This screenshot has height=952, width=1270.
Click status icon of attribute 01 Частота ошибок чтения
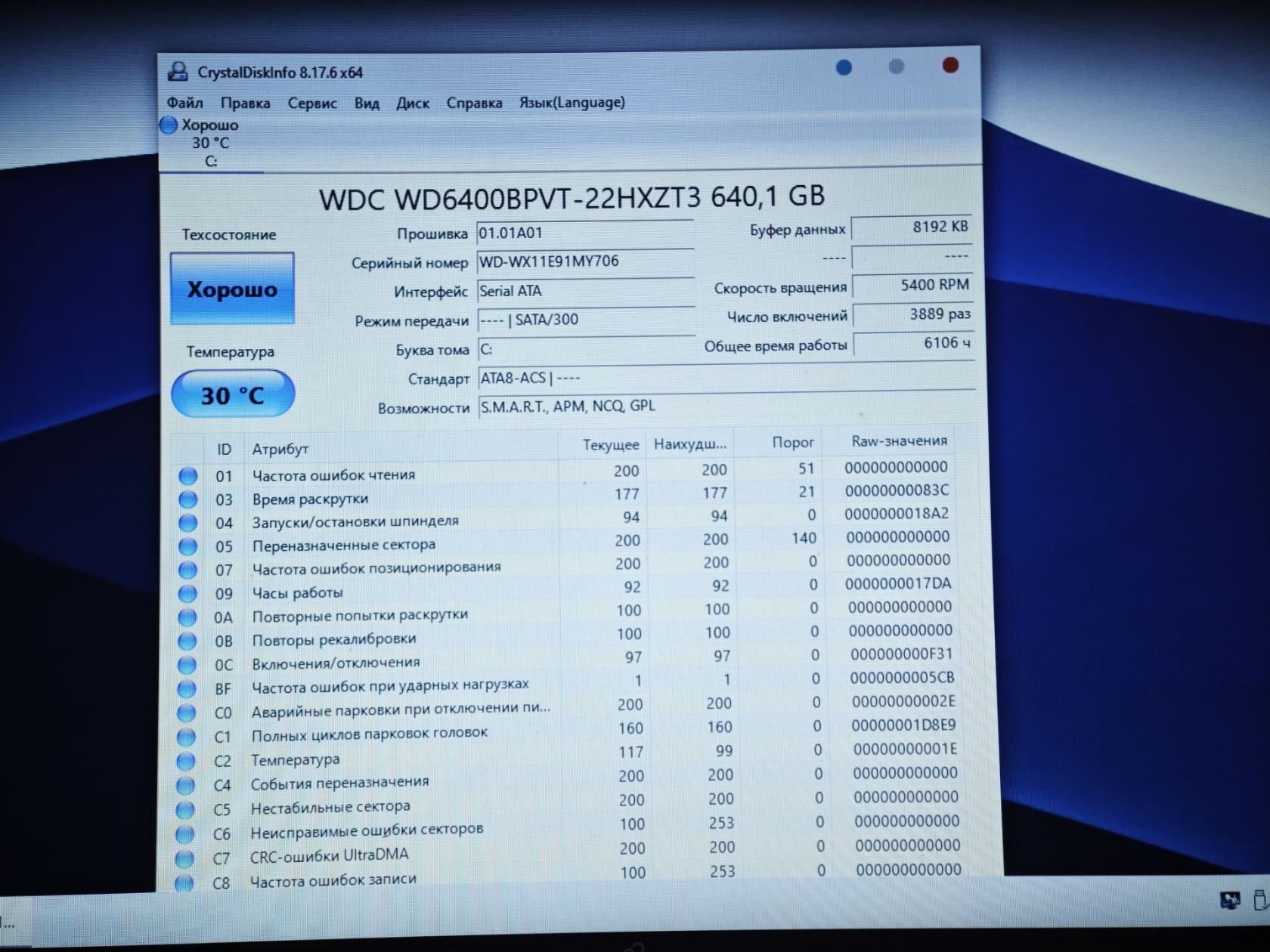pyautogui.click(x=187, y=476)
